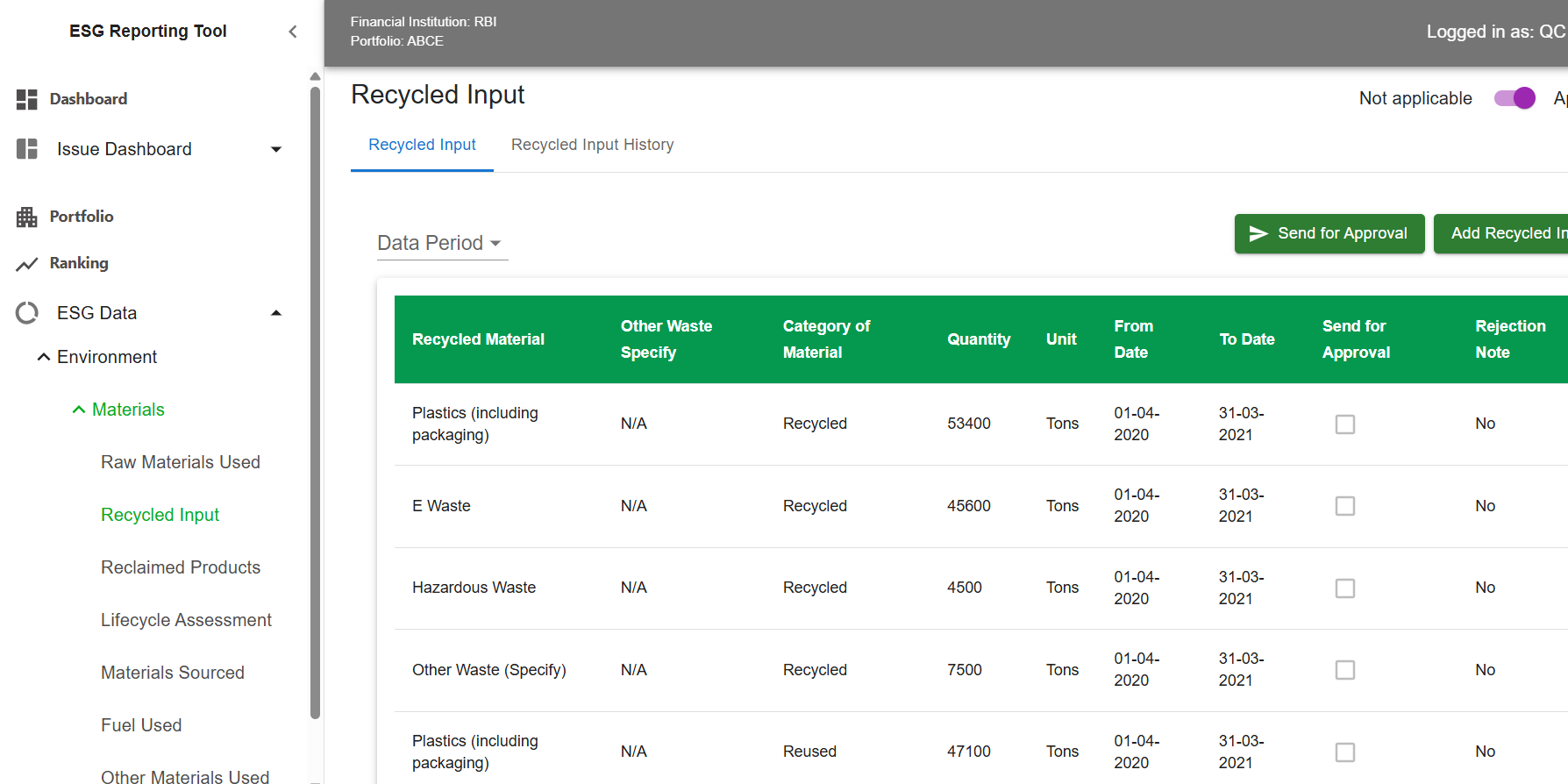
Task: Tick the Hazardous Waste approval checkbox
Action: (x=1344, y=588)
